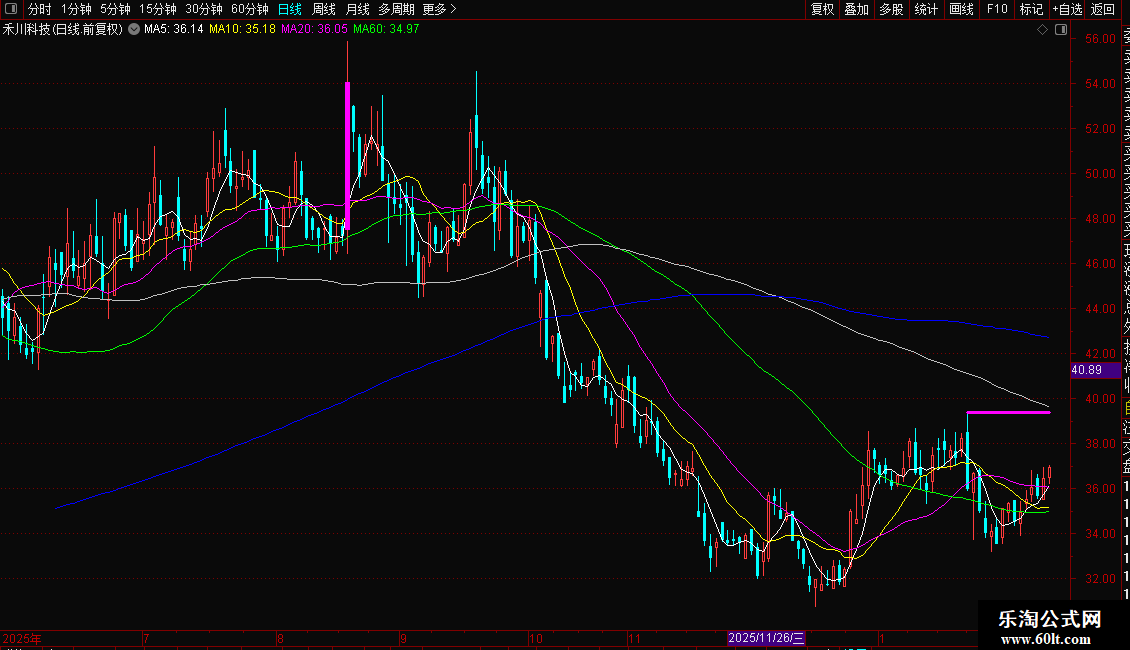The width and height of the screenshot is (1130, 650).
Task: Open the 复权 adjustment menu
Action: [822, 9]
